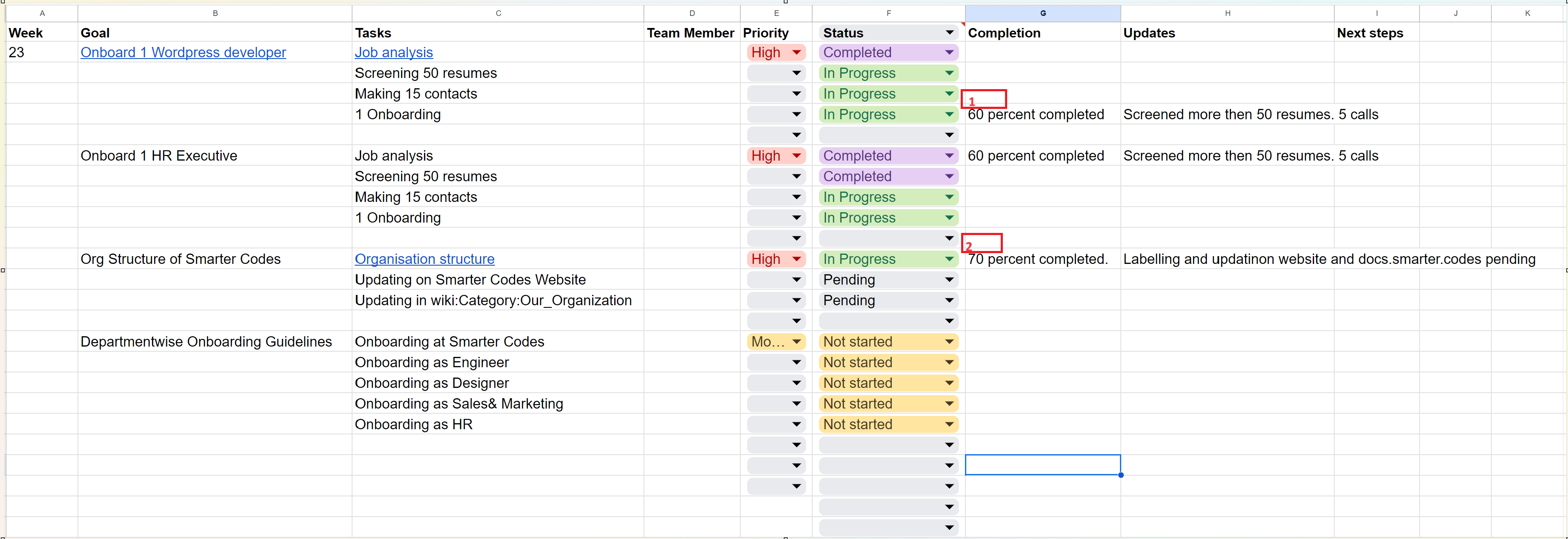Click the Tasks header cell
The height and width of the screenshot is (539, 1568).
click(498, 33)
